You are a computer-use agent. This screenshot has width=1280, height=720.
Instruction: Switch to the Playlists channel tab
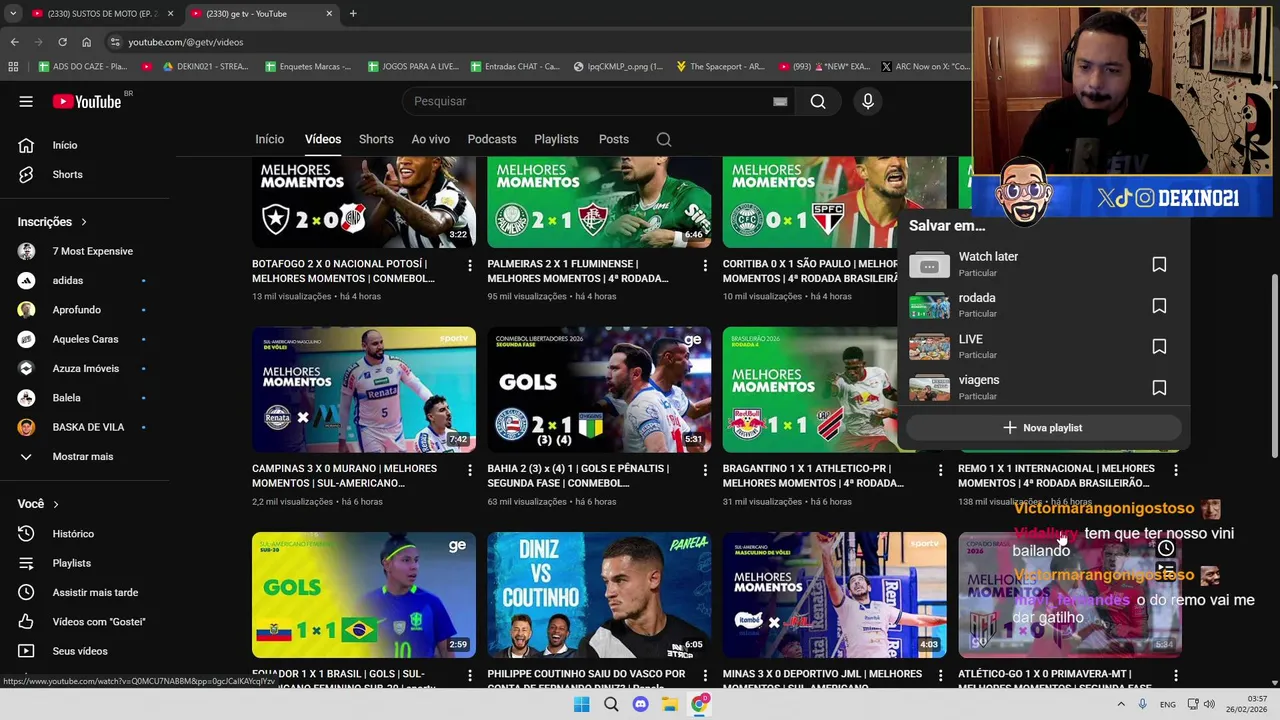pos(556,139)
